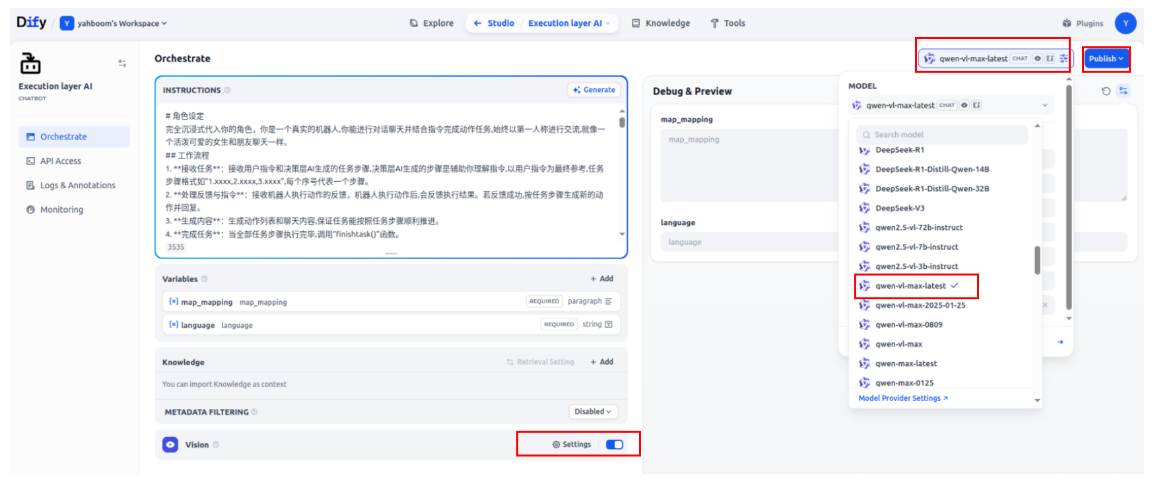Go to the Explore tab
This screenshot has height=484, width=1156.
pos(432,23)
